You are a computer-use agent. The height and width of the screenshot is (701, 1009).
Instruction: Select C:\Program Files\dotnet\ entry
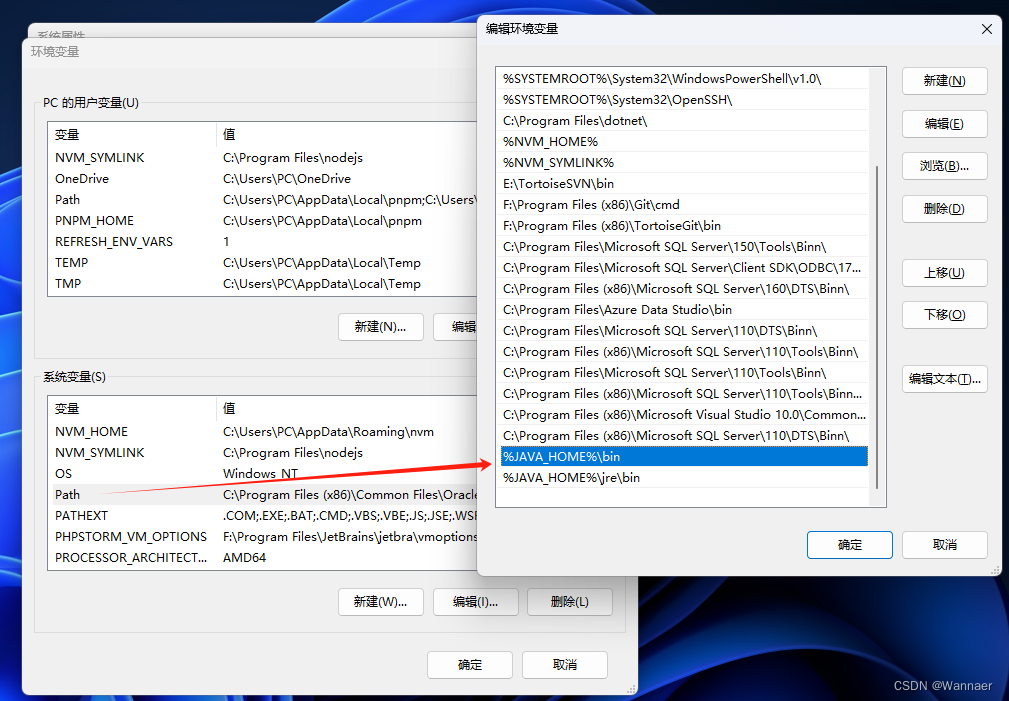(x=684, y=120)
